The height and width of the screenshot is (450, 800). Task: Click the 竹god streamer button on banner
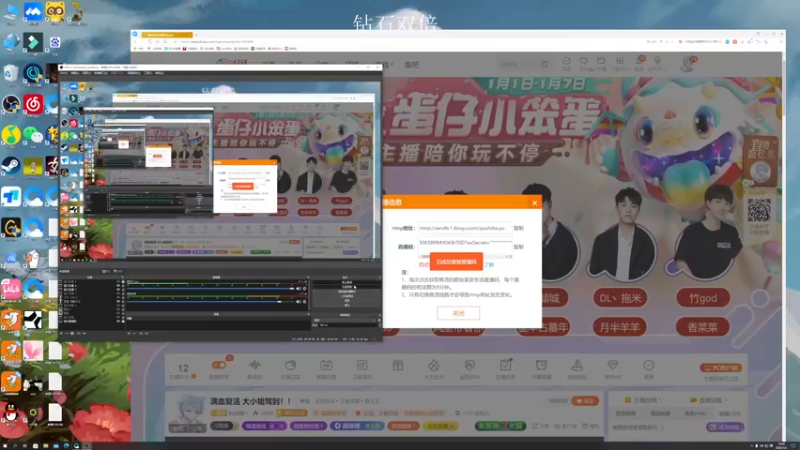click(703, 298)
